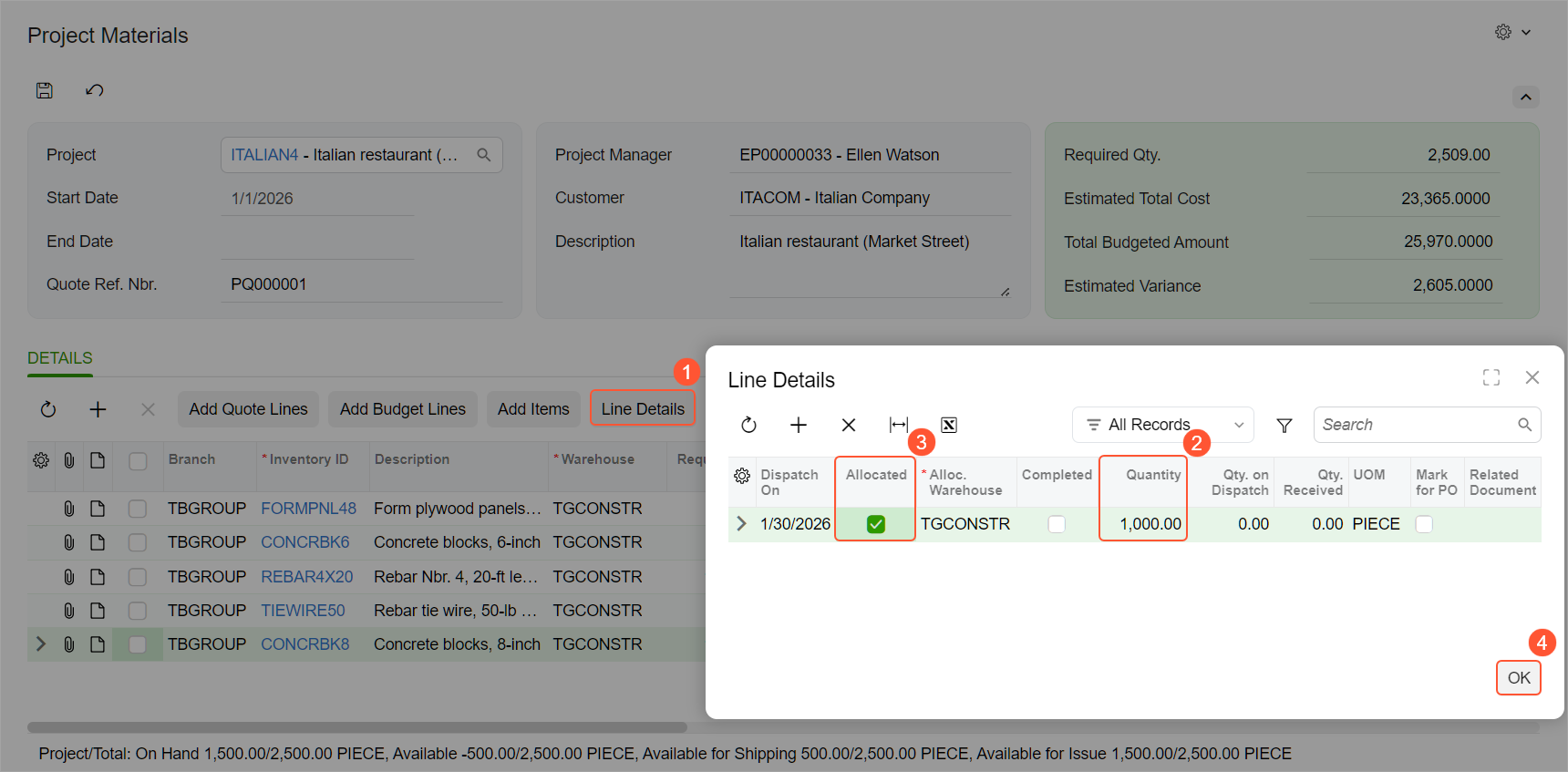Click the horizontal scrollbar thumb
This screenshot has height=772, width=1568.
[x=356, y=727]
